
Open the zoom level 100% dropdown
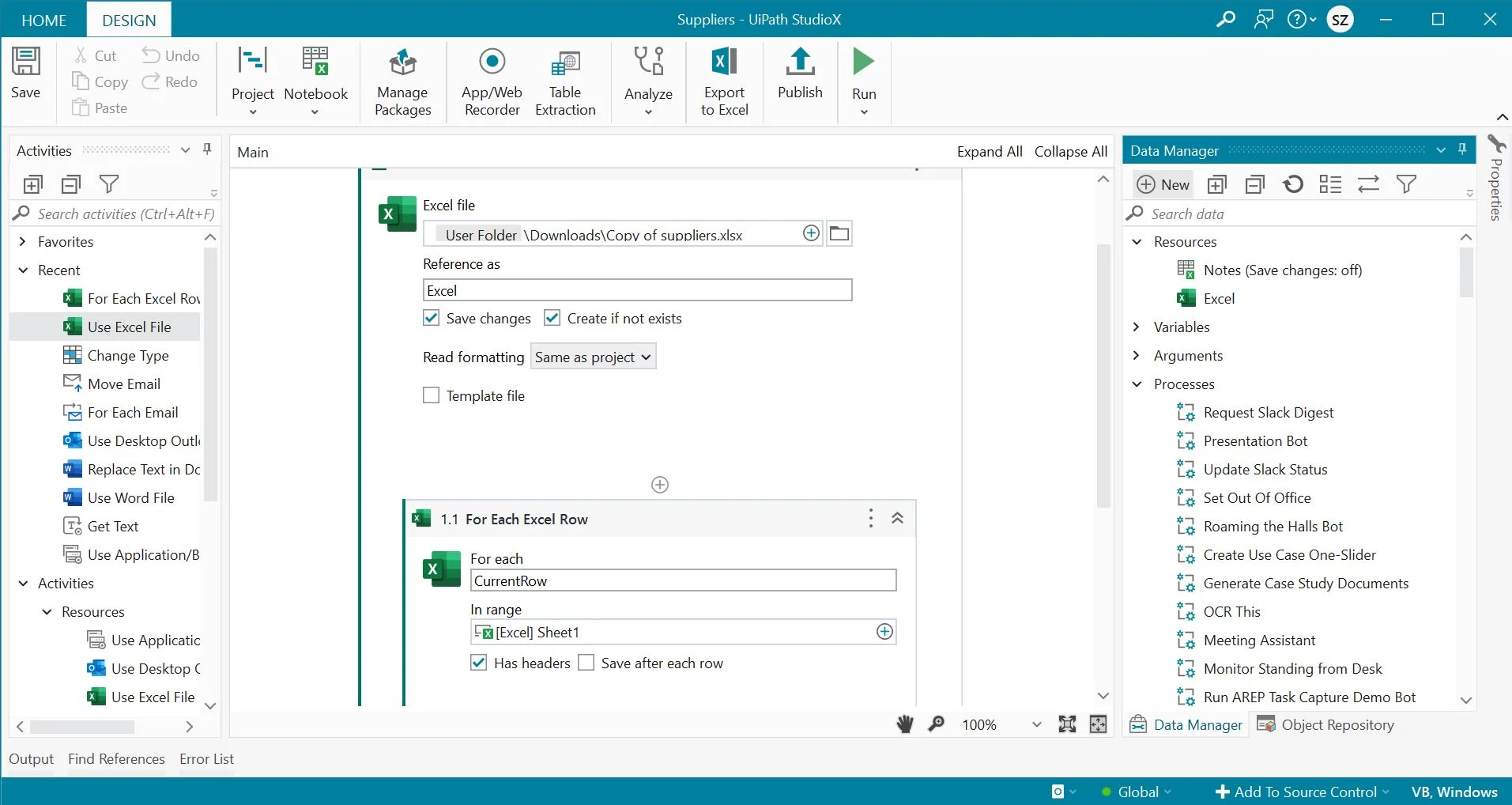point(1036,725)
